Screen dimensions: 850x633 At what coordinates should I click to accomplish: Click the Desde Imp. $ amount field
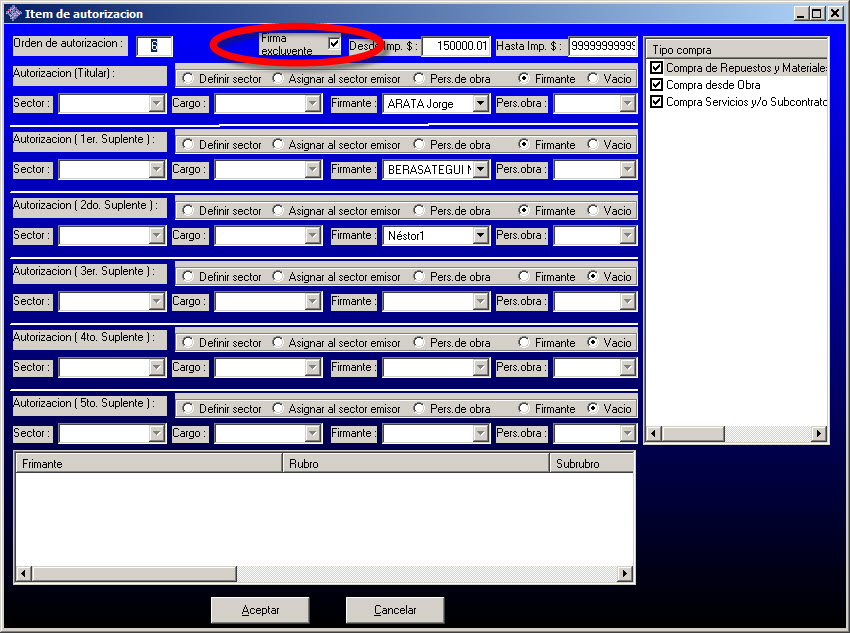point(456,46)
